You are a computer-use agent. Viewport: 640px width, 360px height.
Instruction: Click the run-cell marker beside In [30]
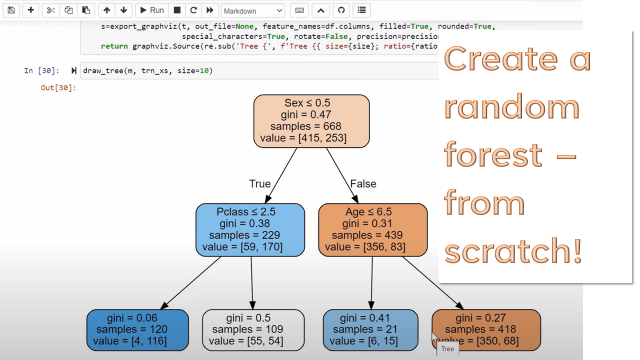74,71
